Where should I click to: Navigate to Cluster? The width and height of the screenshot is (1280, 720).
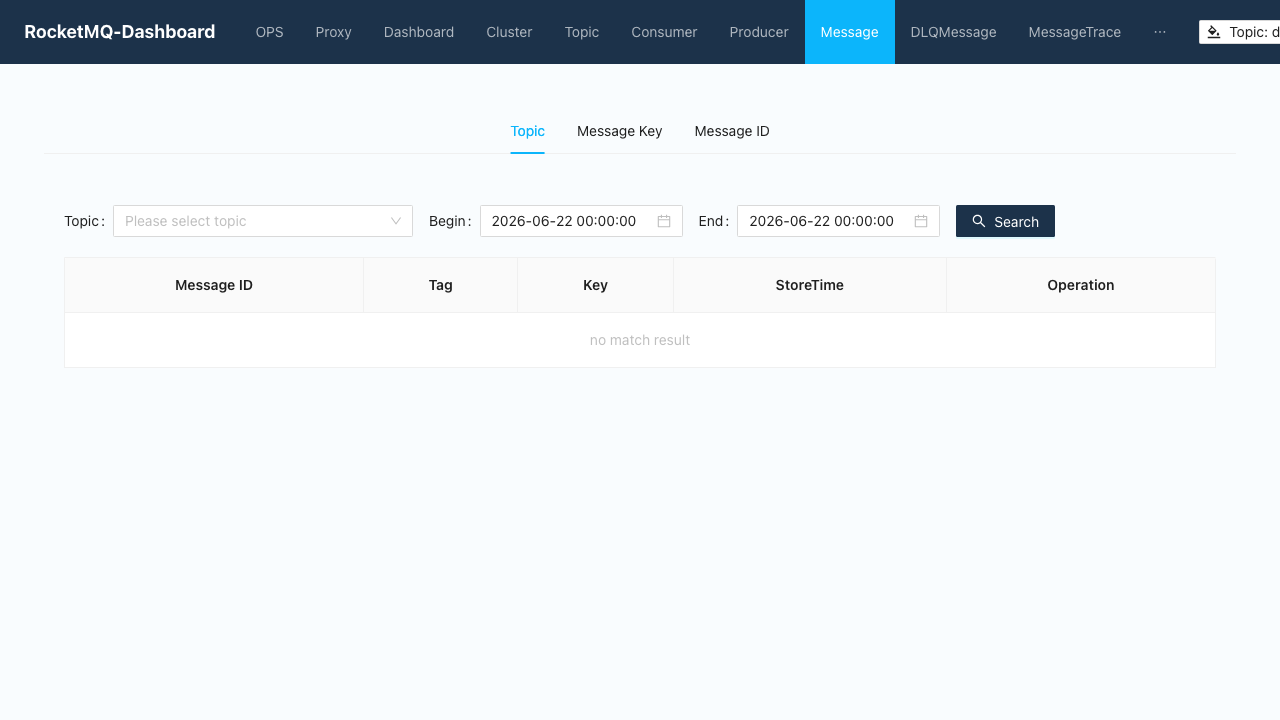509,32
